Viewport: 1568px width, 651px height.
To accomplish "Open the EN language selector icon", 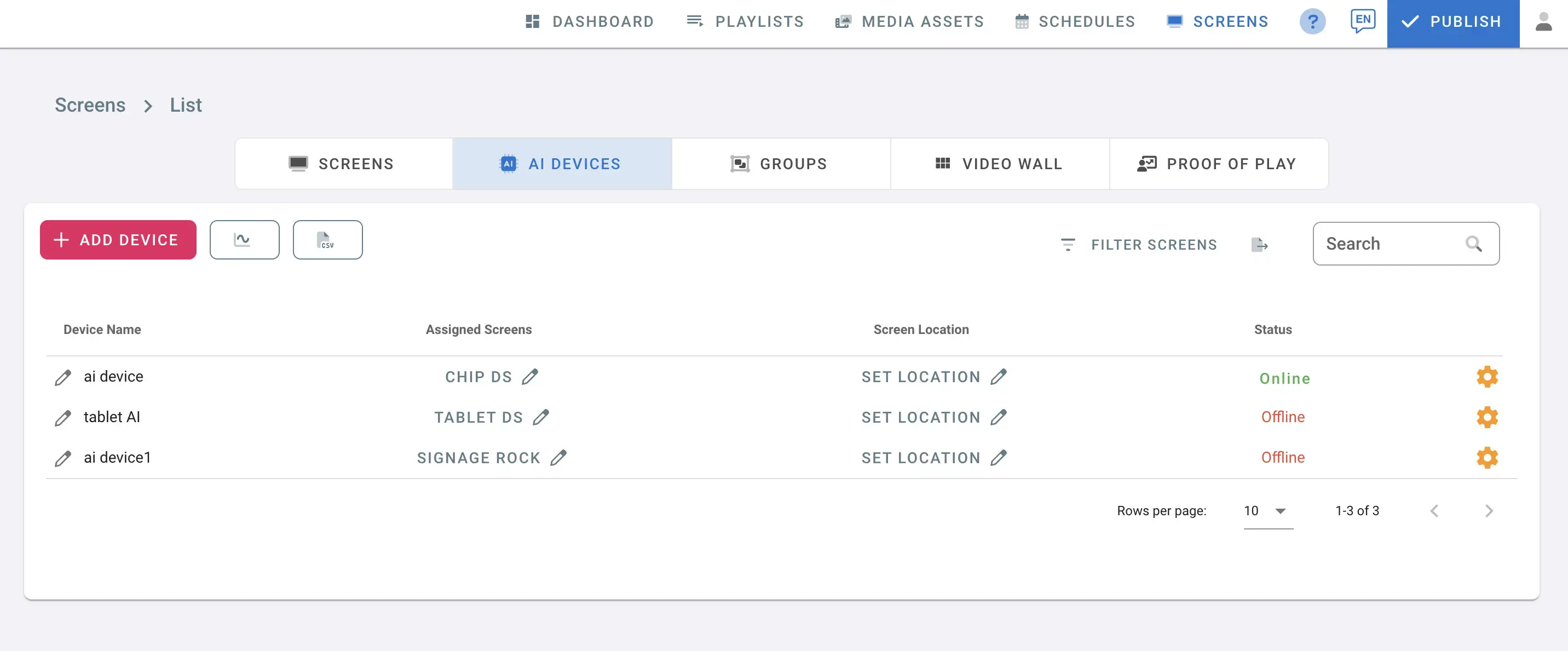I will coord(1362,21).
